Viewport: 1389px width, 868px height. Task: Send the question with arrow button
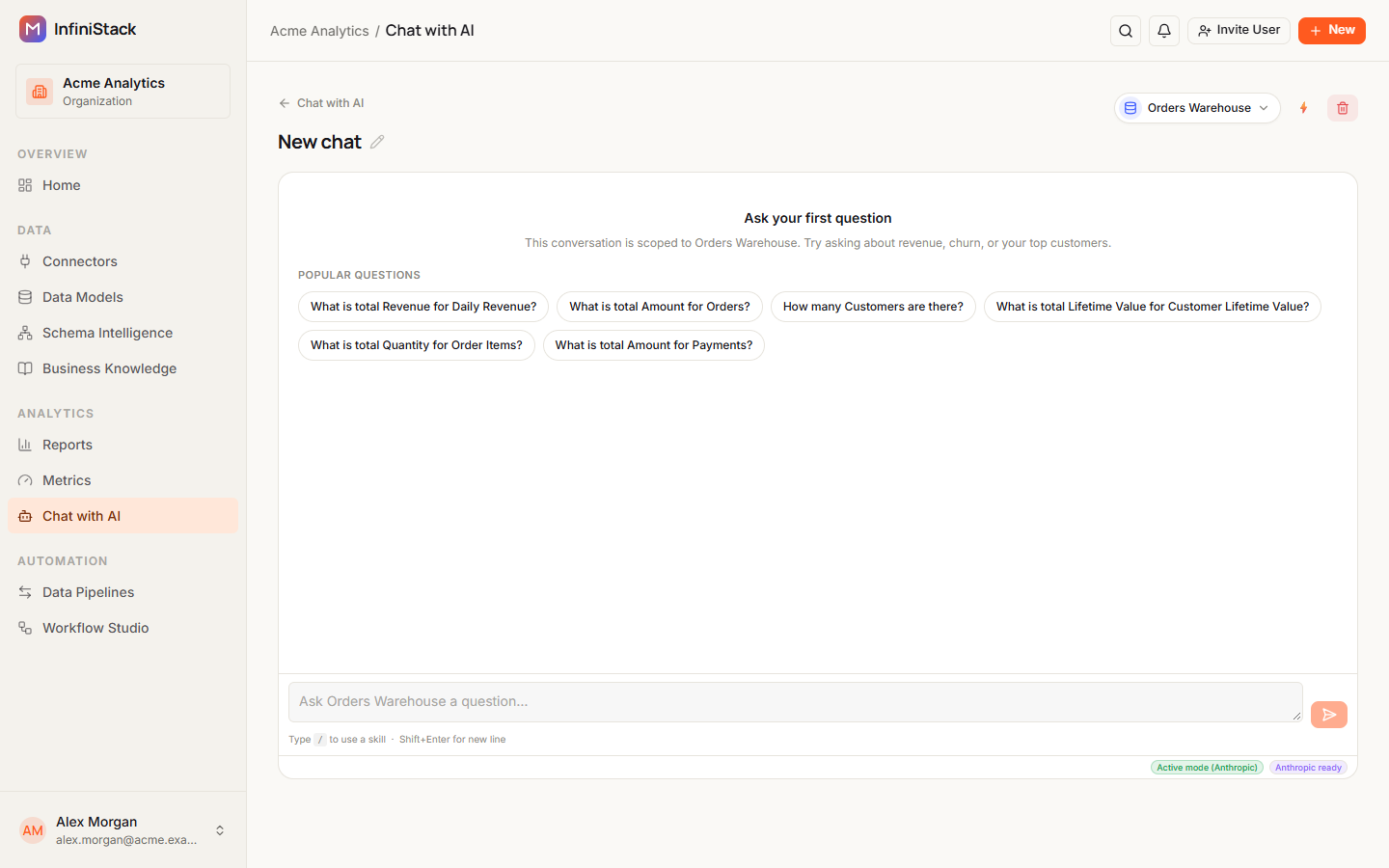pos(1329,715)
